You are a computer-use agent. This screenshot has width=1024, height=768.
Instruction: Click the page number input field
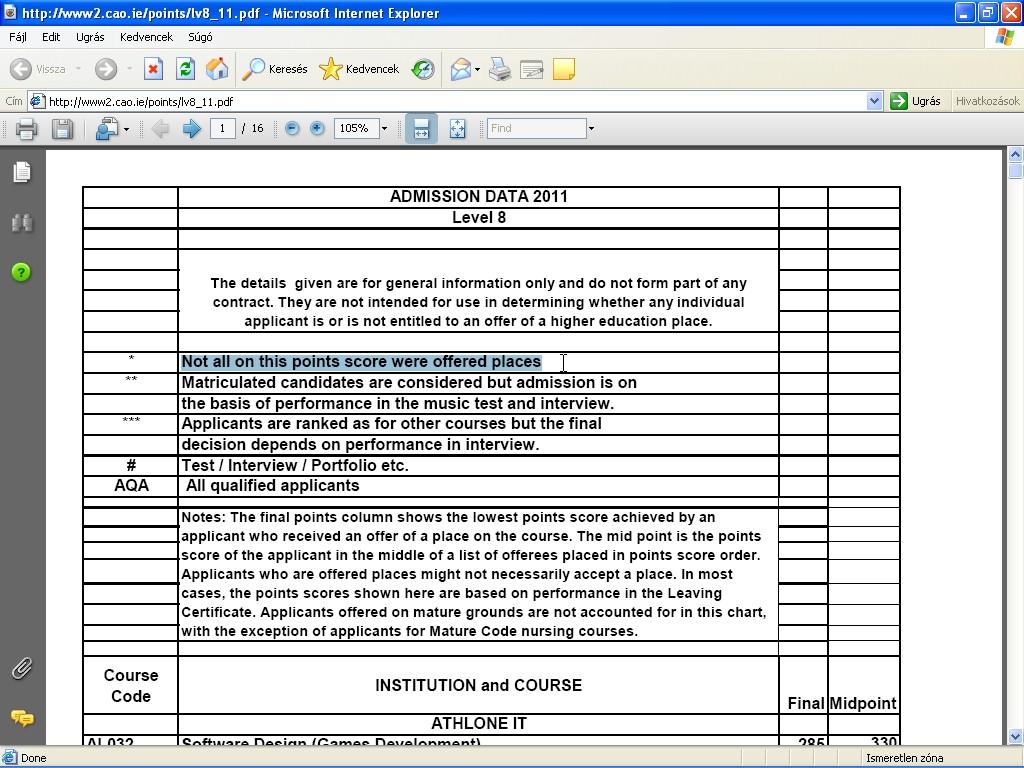[x=223, y=129]
